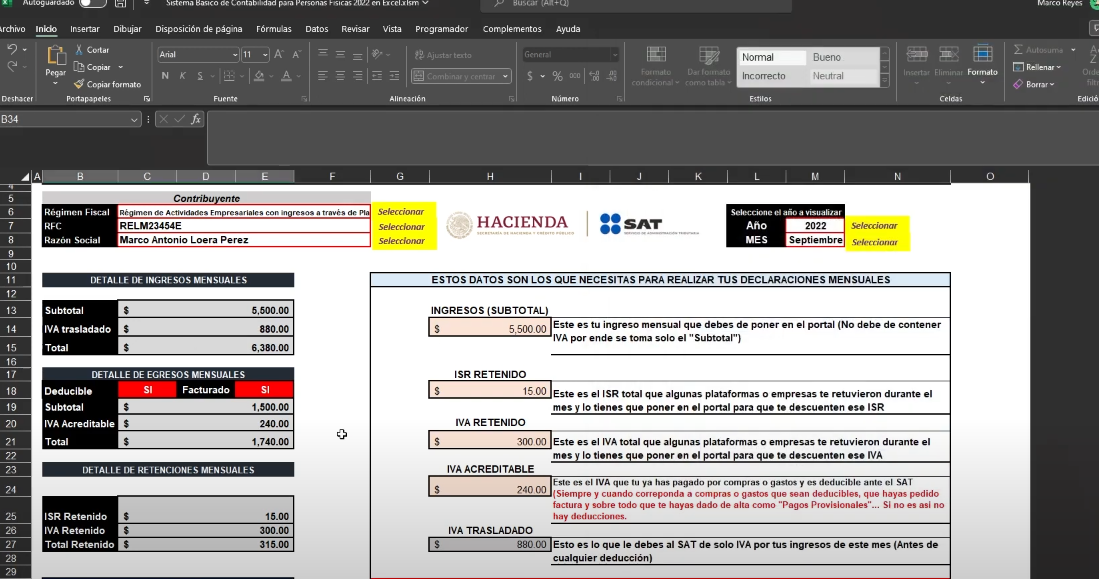Click the Copiar button
Image resolution: width=1099 pixels, height=579 pixels.
pyautogui.click(x=93, y=67)
